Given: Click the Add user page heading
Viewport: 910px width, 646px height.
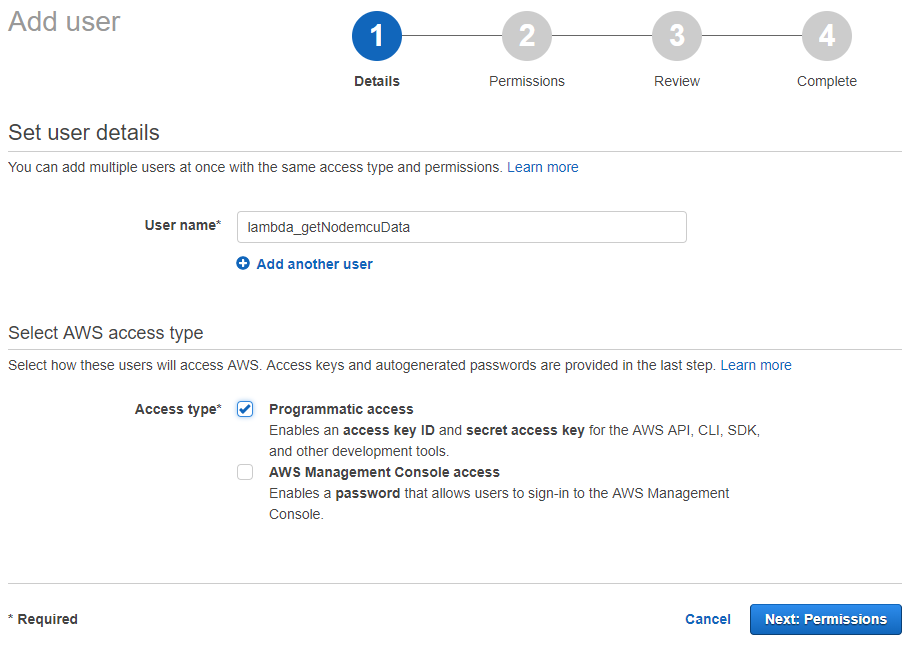Looking at the screenshot, I should coord(64,22).
